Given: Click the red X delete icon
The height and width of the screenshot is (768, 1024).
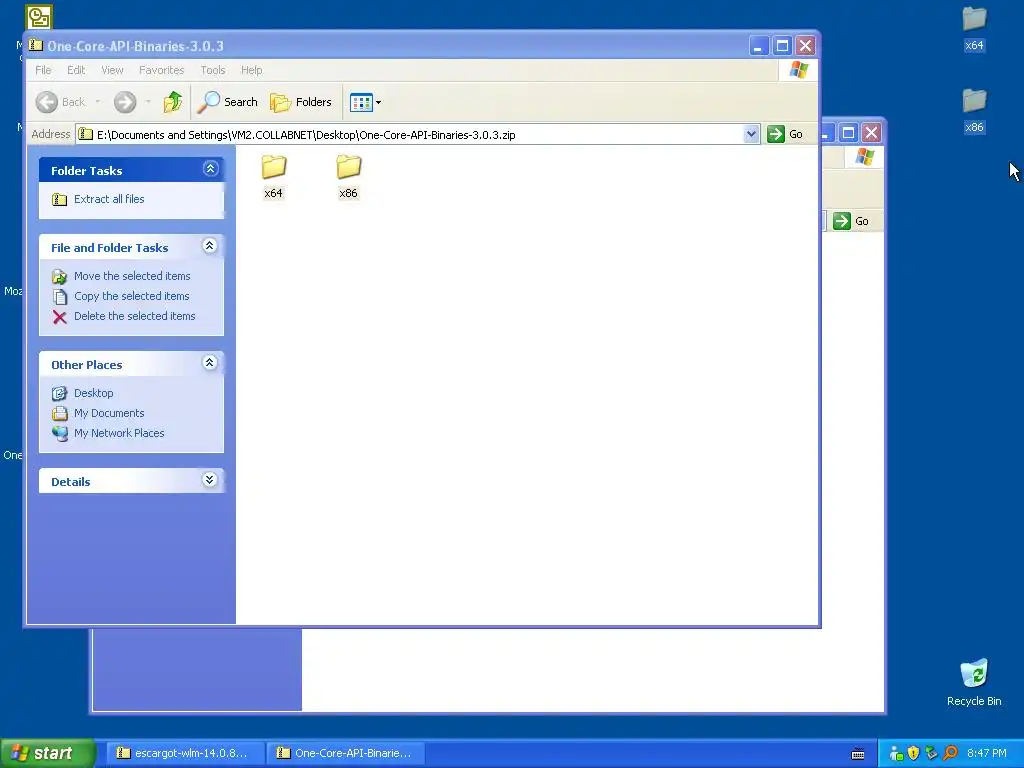Looking at the screenshot, I should pos(59,317).
